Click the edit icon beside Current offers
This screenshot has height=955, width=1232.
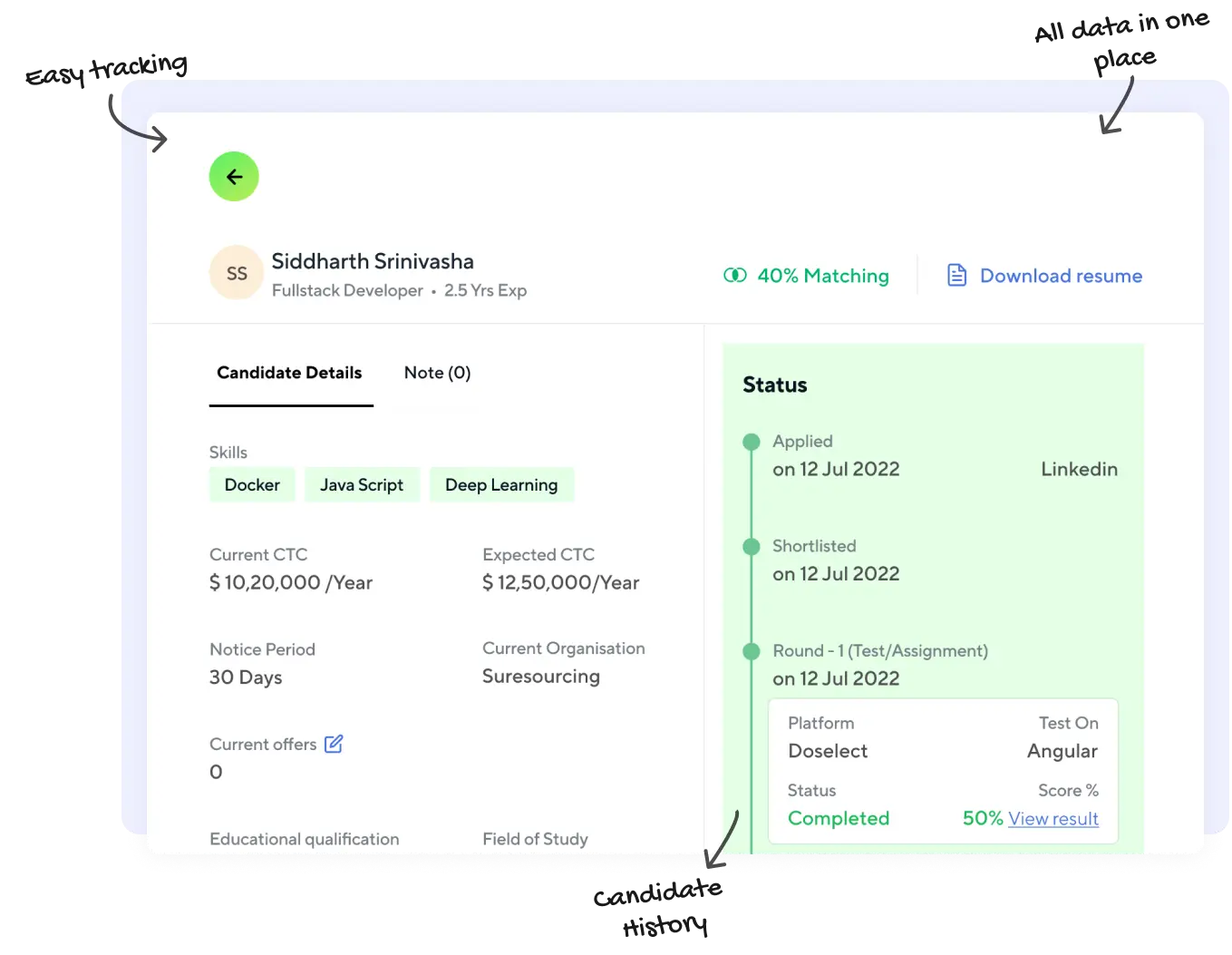click(334, 744)
